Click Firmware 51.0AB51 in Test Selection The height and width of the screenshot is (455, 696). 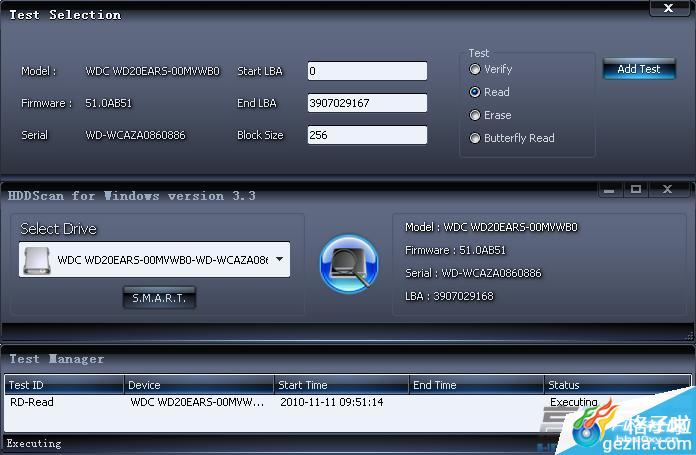coord(108,103)
